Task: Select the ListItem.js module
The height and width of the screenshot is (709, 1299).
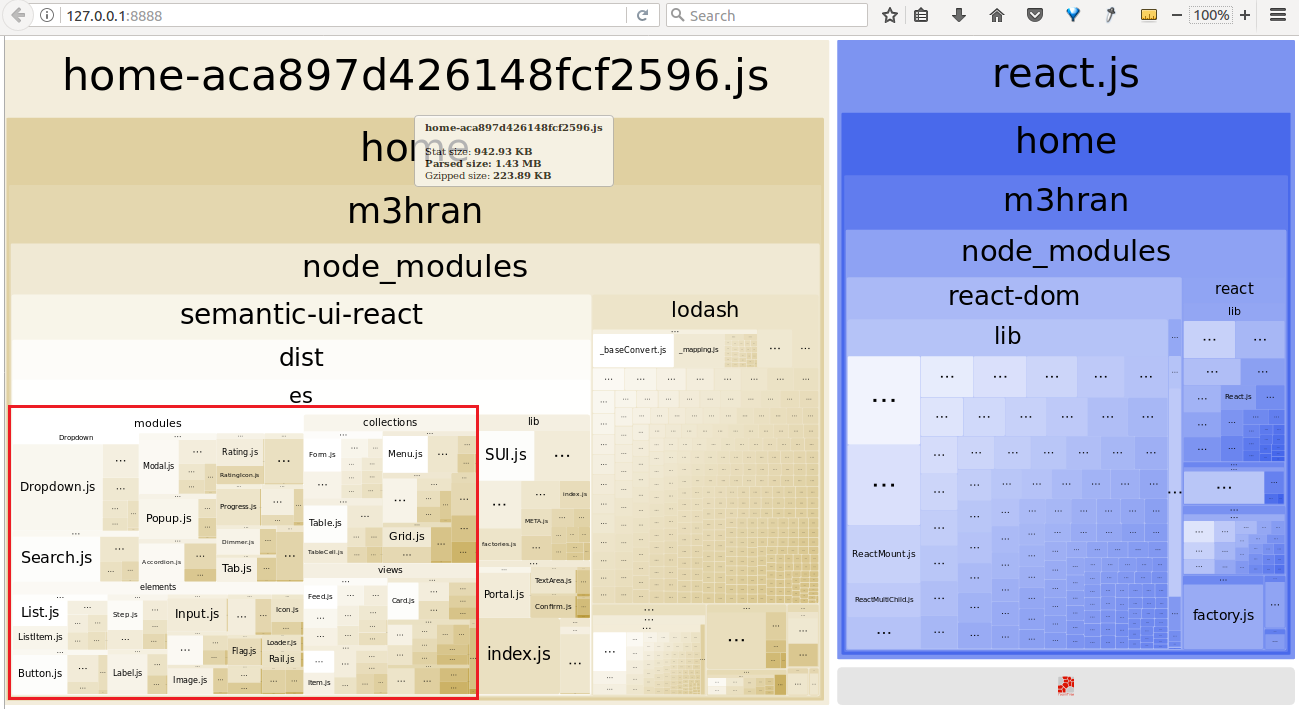Action: [40, 637]
